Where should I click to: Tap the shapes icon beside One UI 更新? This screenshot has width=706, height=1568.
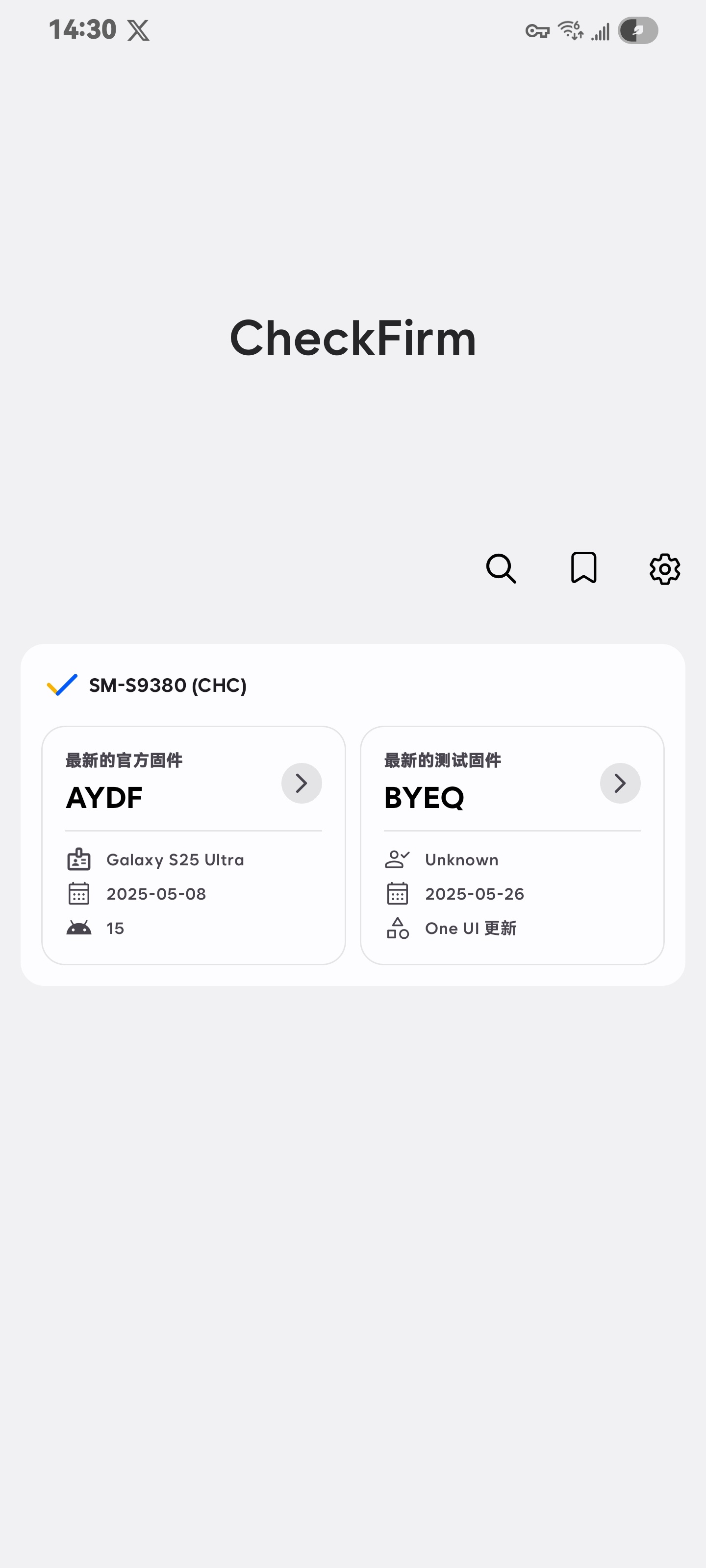pos(397,928)
